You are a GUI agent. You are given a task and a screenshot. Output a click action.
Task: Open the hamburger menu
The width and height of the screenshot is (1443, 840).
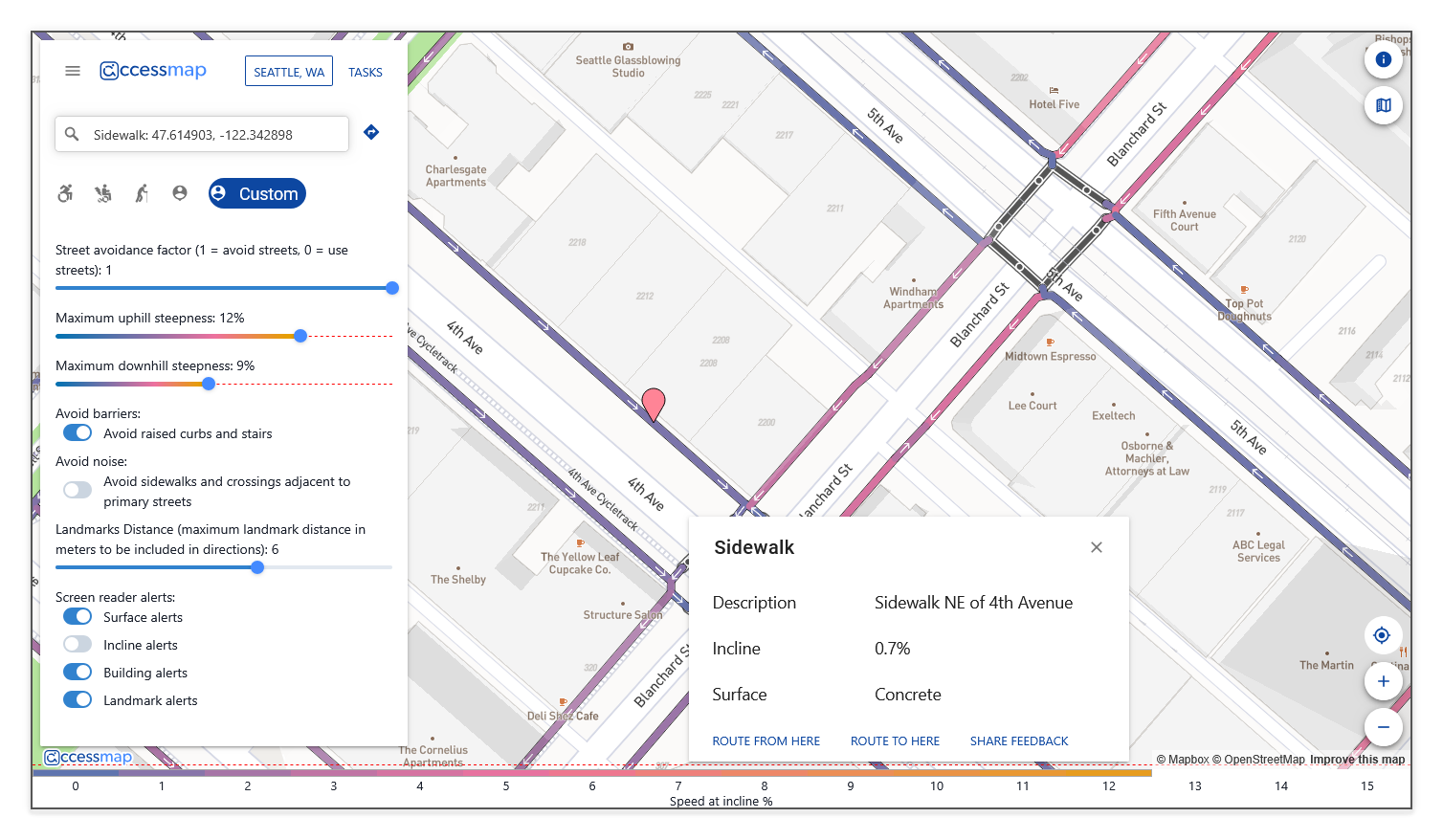point(73,71)
